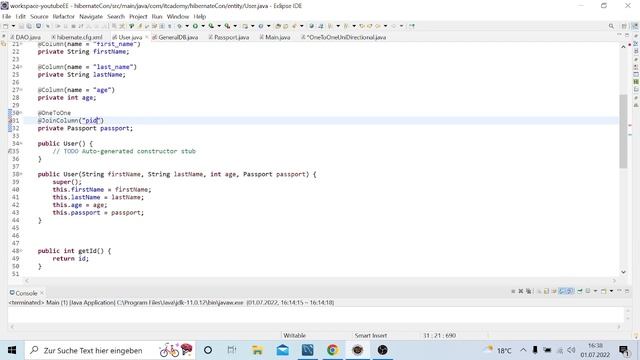640x360 pixels.
Task: Open the Java EE perspective icon at top right
Action: point(635,26)
